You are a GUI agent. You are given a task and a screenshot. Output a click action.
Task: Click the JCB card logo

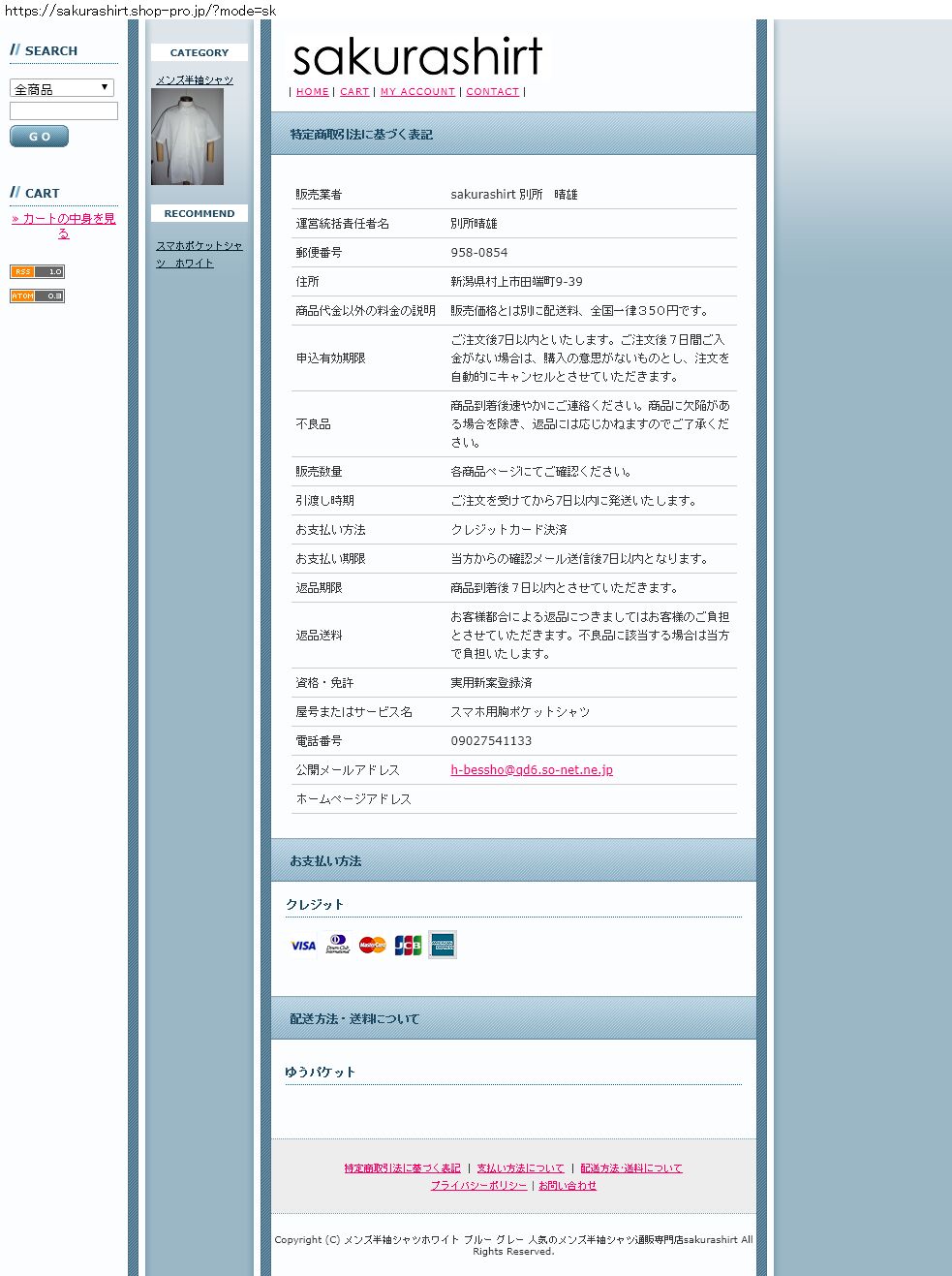point(408,946)
